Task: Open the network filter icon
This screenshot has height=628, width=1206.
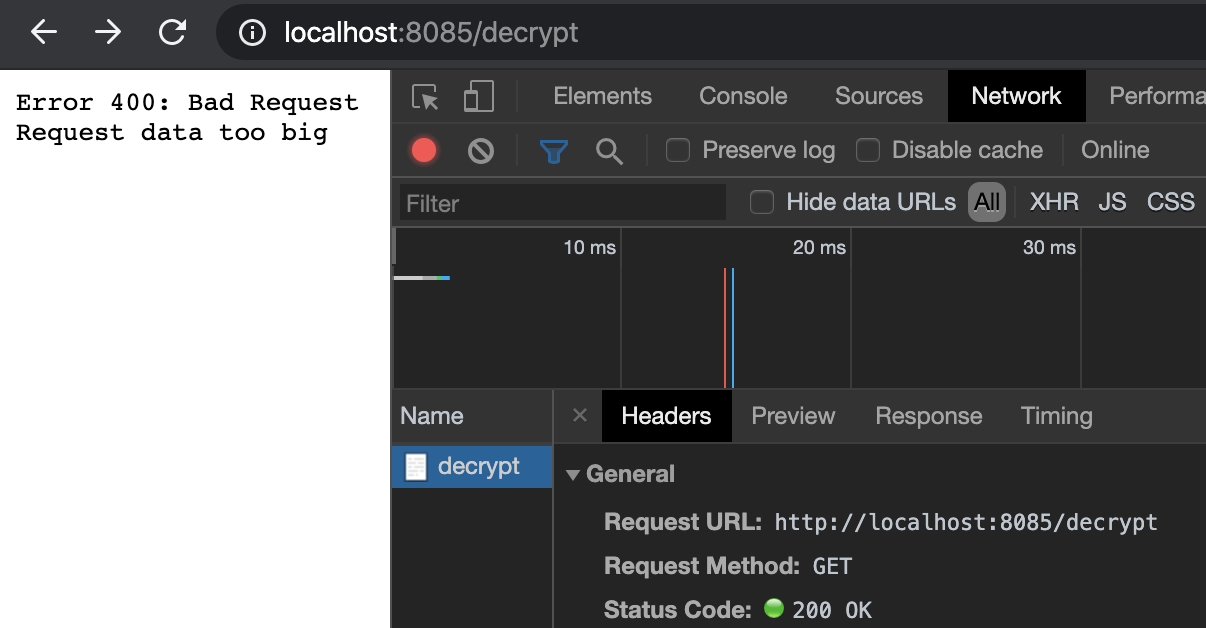Action: 553,150
